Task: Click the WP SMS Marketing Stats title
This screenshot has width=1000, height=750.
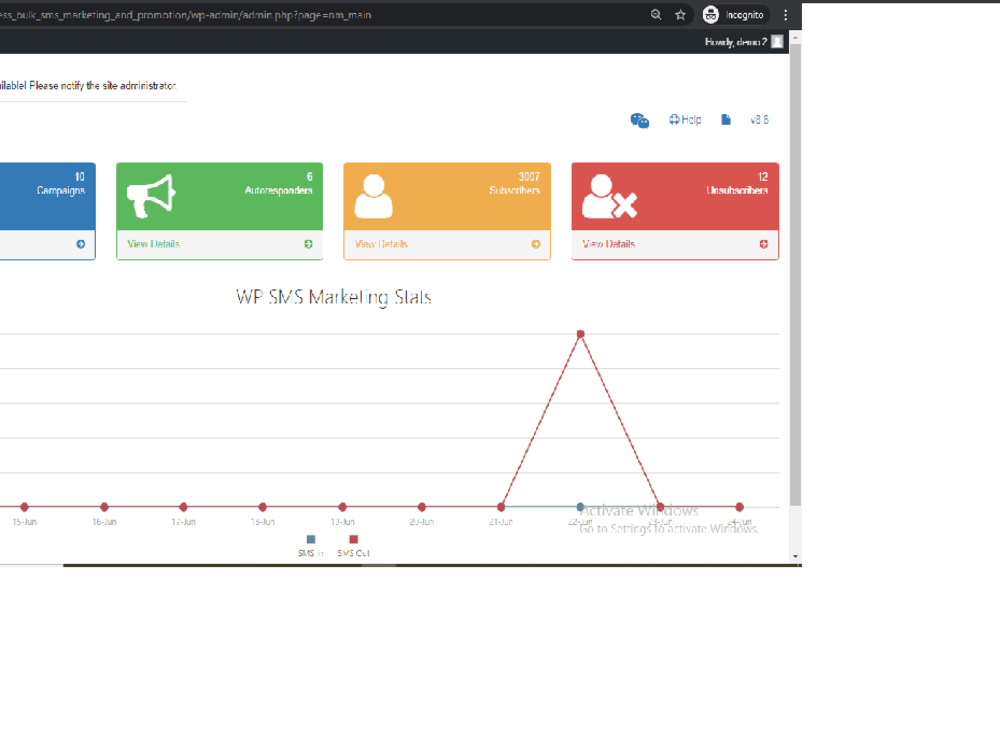Action: coord(334,297)
